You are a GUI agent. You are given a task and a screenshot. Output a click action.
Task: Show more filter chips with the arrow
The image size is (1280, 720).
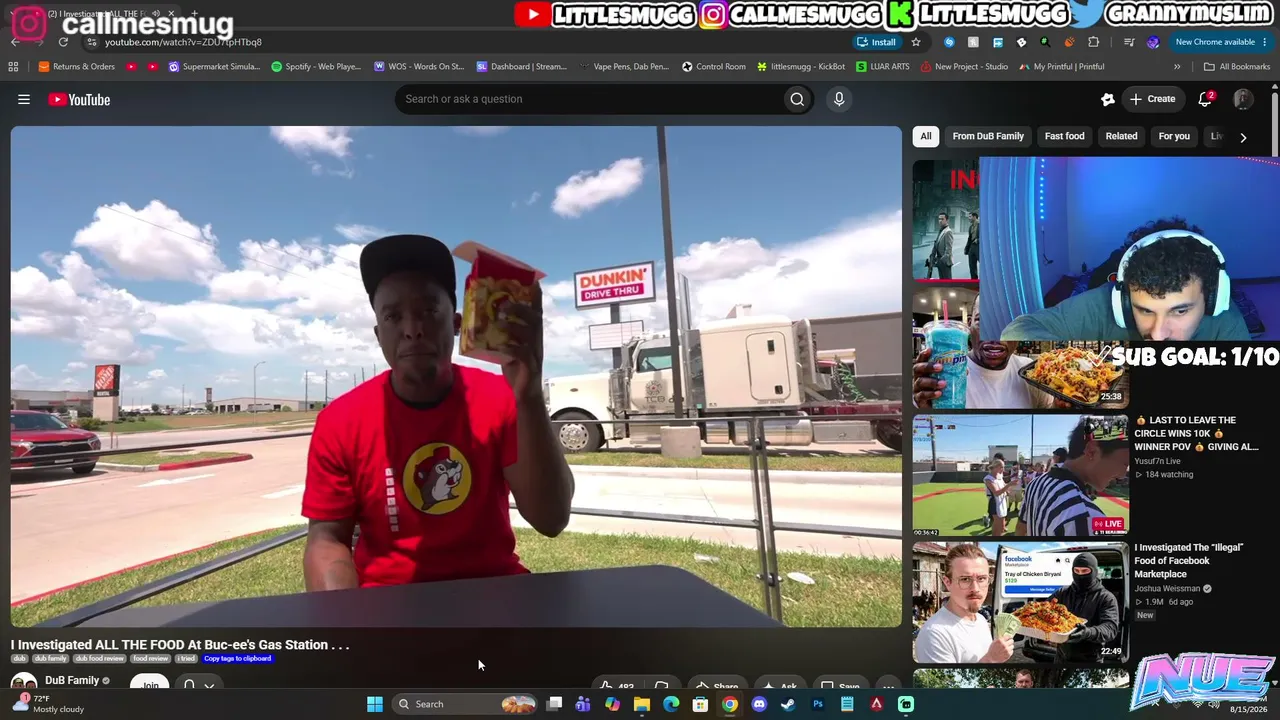(x=1243, y=137)
